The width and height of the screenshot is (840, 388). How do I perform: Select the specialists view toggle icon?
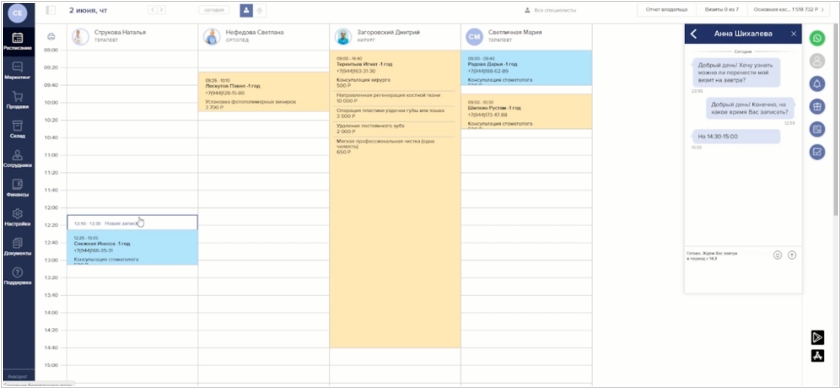click(246, 10)
